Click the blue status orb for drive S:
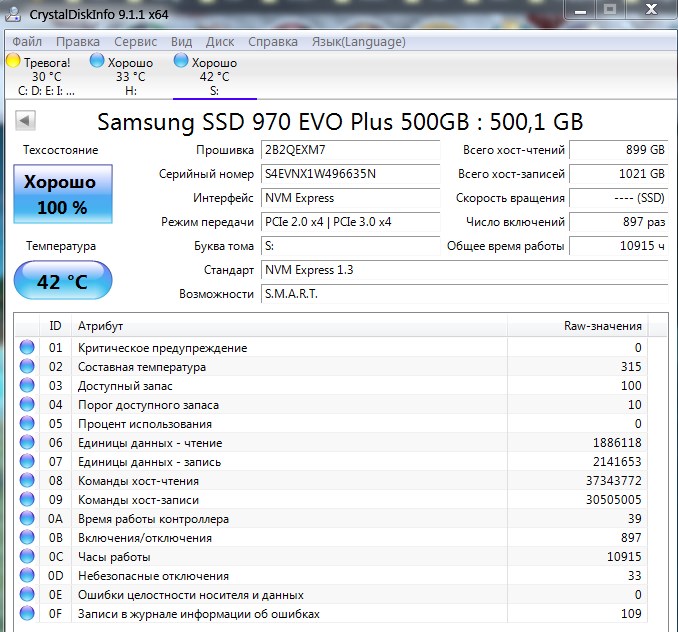The height and width of the screenshot is (632, 678). point(181,61)
